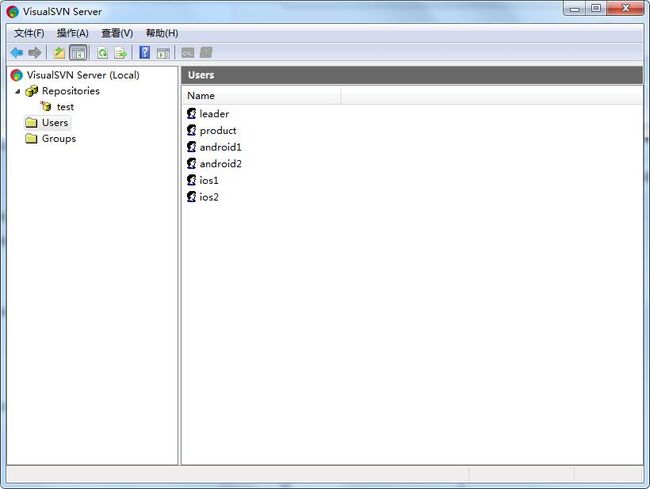Open the 文件(F) menu
This screenshot has width=650, height=489.
point(29,33)
